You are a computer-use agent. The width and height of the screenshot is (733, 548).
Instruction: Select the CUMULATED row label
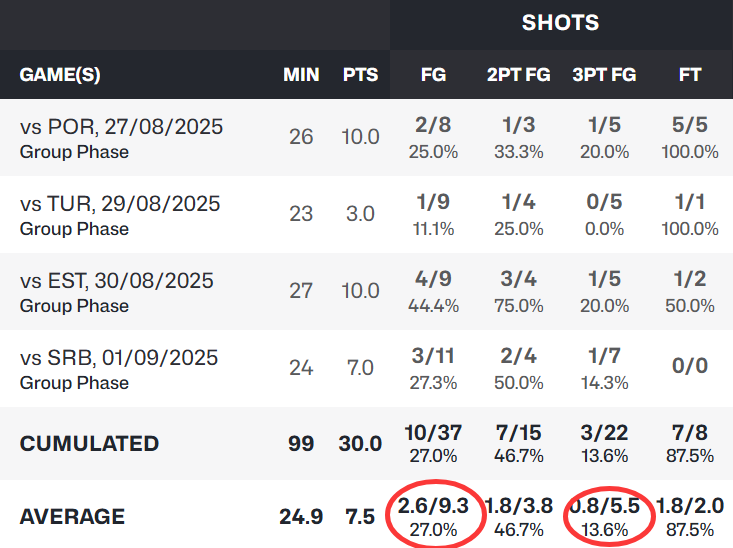89,443
